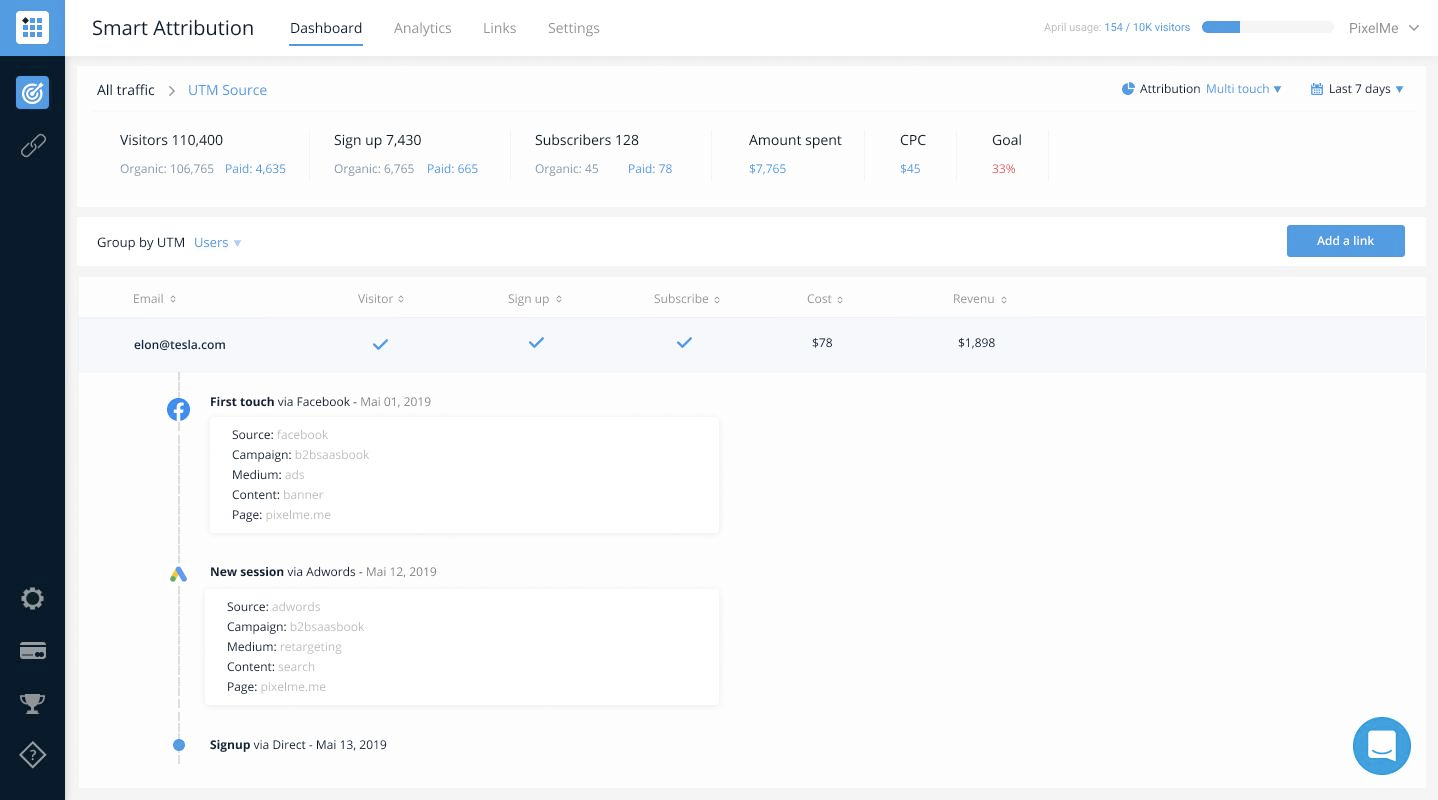This screenshot has height=800, width=1438.
Task: Open the attribution target icon in sidebar
Action: click(32, 93)
